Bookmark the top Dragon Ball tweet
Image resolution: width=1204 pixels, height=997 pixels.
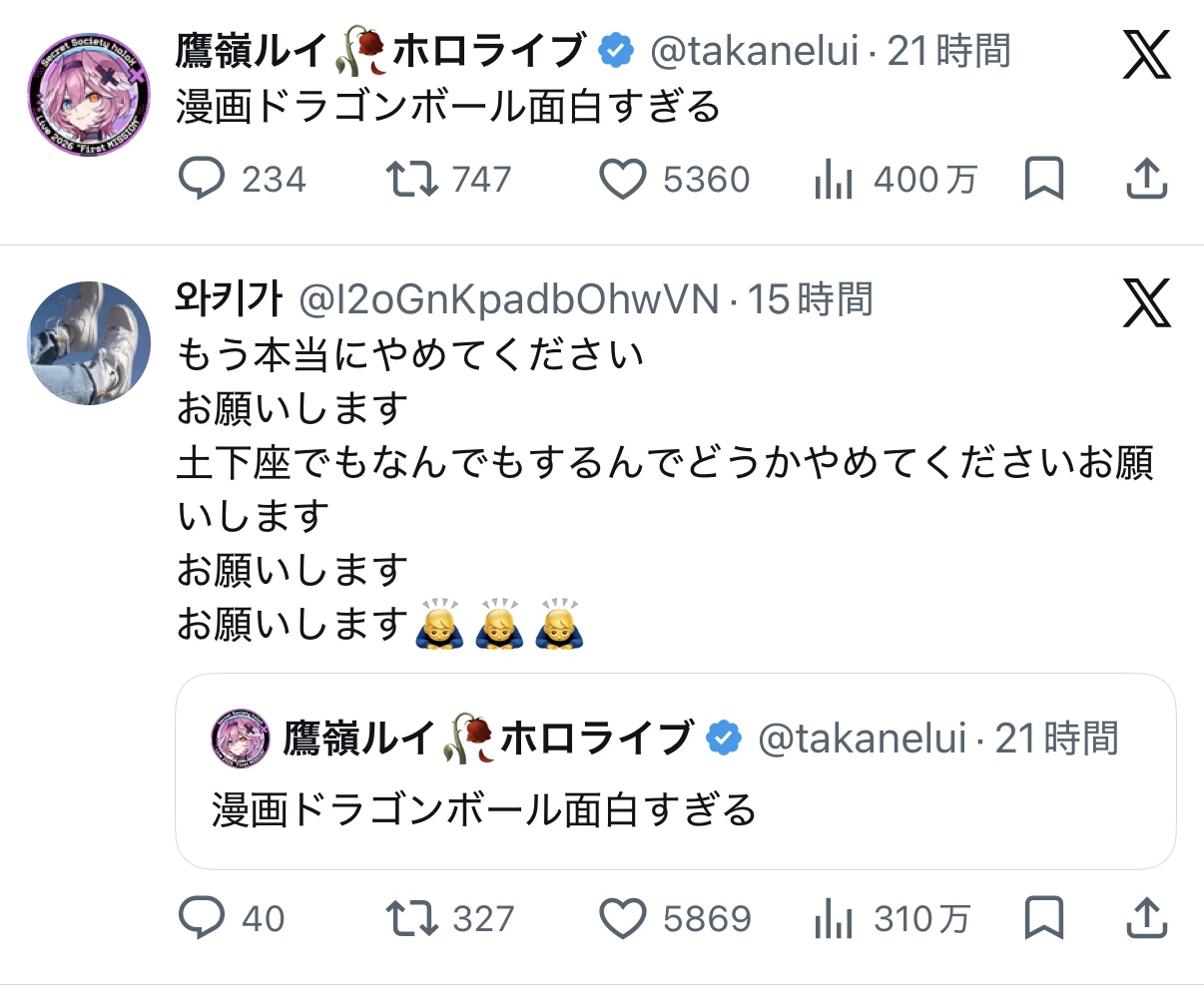1044,180
